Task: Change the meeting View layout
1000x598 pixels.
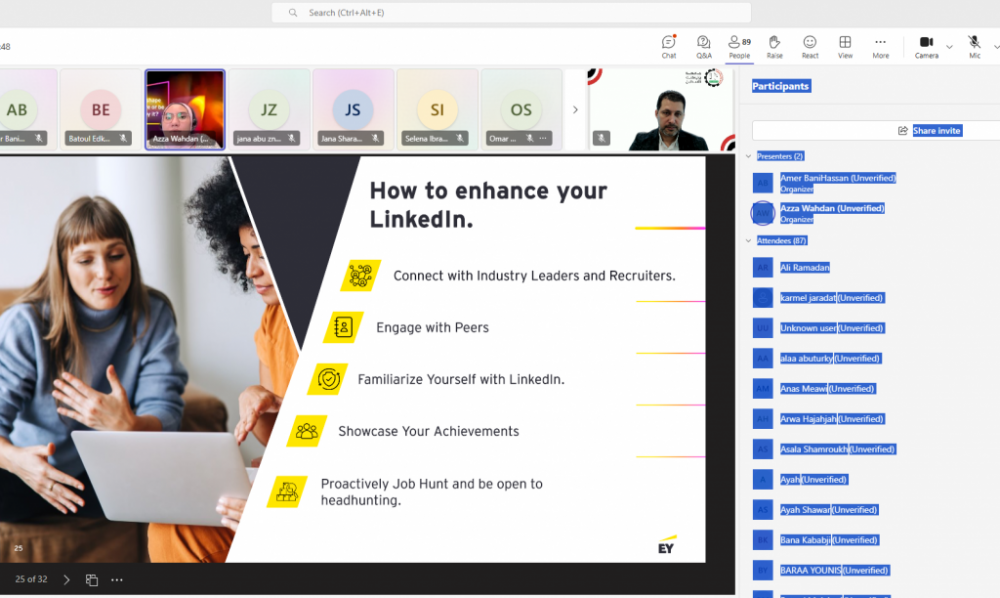Action: coord(845,46)
